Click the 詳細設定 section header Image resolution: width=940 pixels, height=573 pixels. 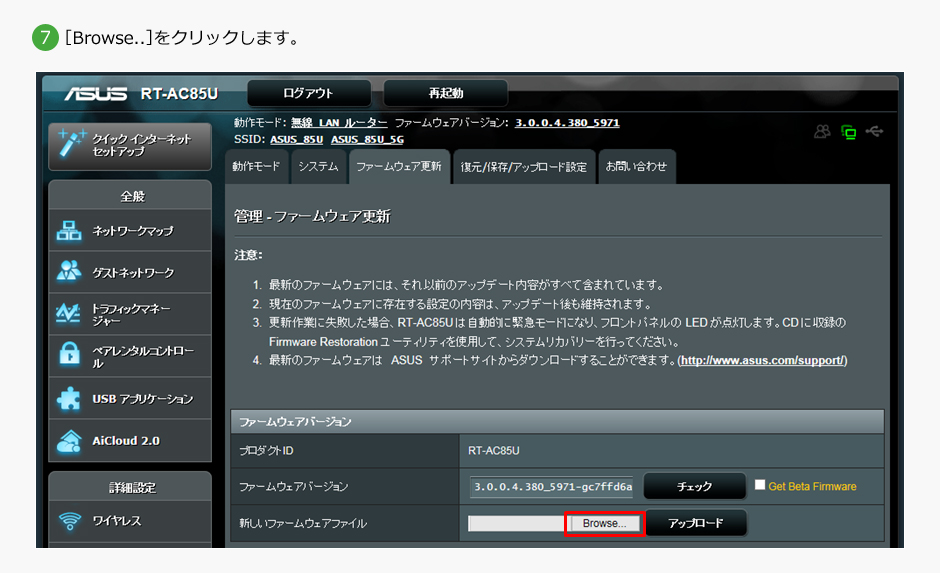132,488
